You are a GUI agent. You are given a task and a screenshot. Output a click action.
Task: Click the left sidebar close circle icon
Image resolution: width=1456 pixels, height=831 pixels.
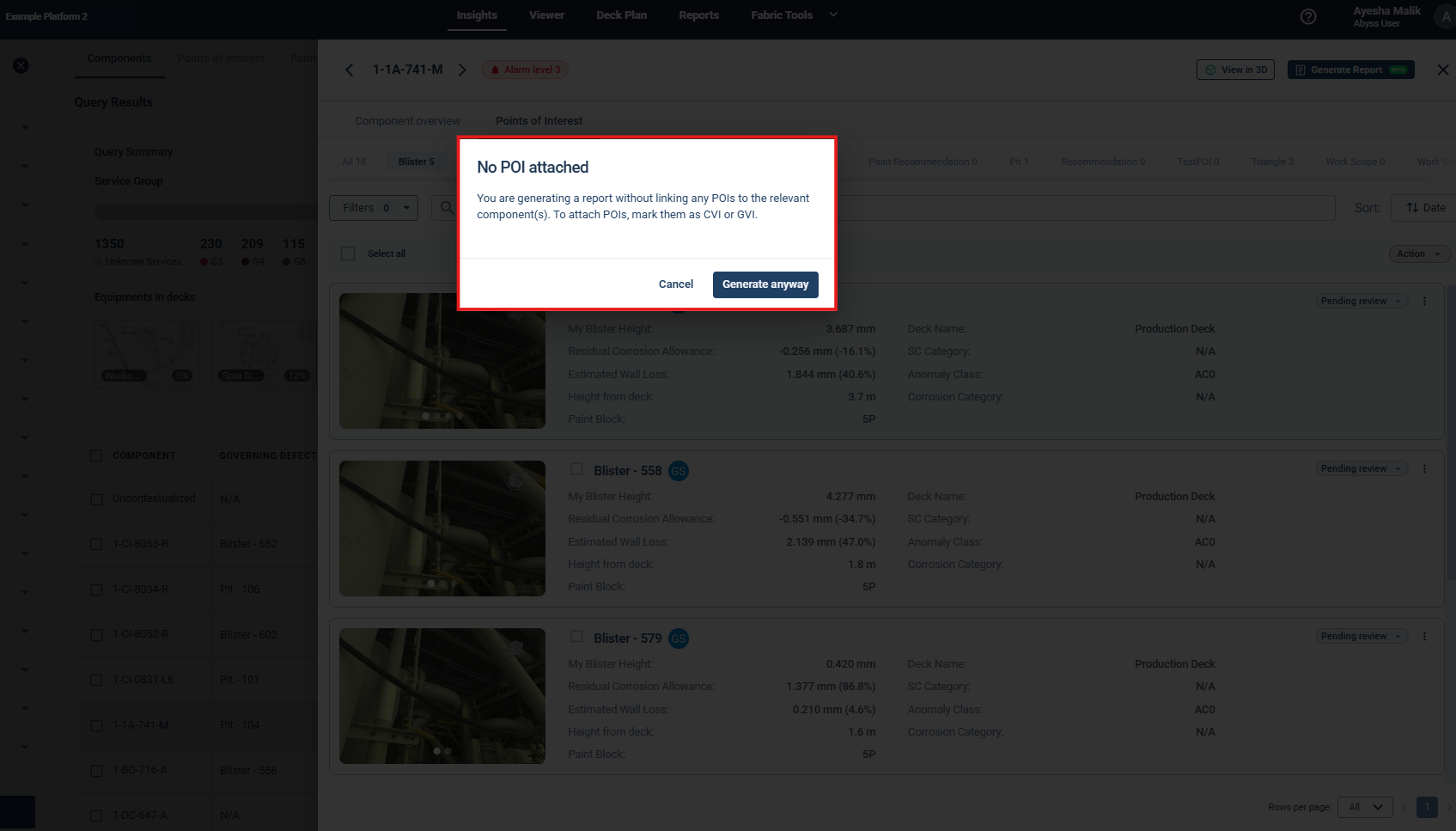21,65
